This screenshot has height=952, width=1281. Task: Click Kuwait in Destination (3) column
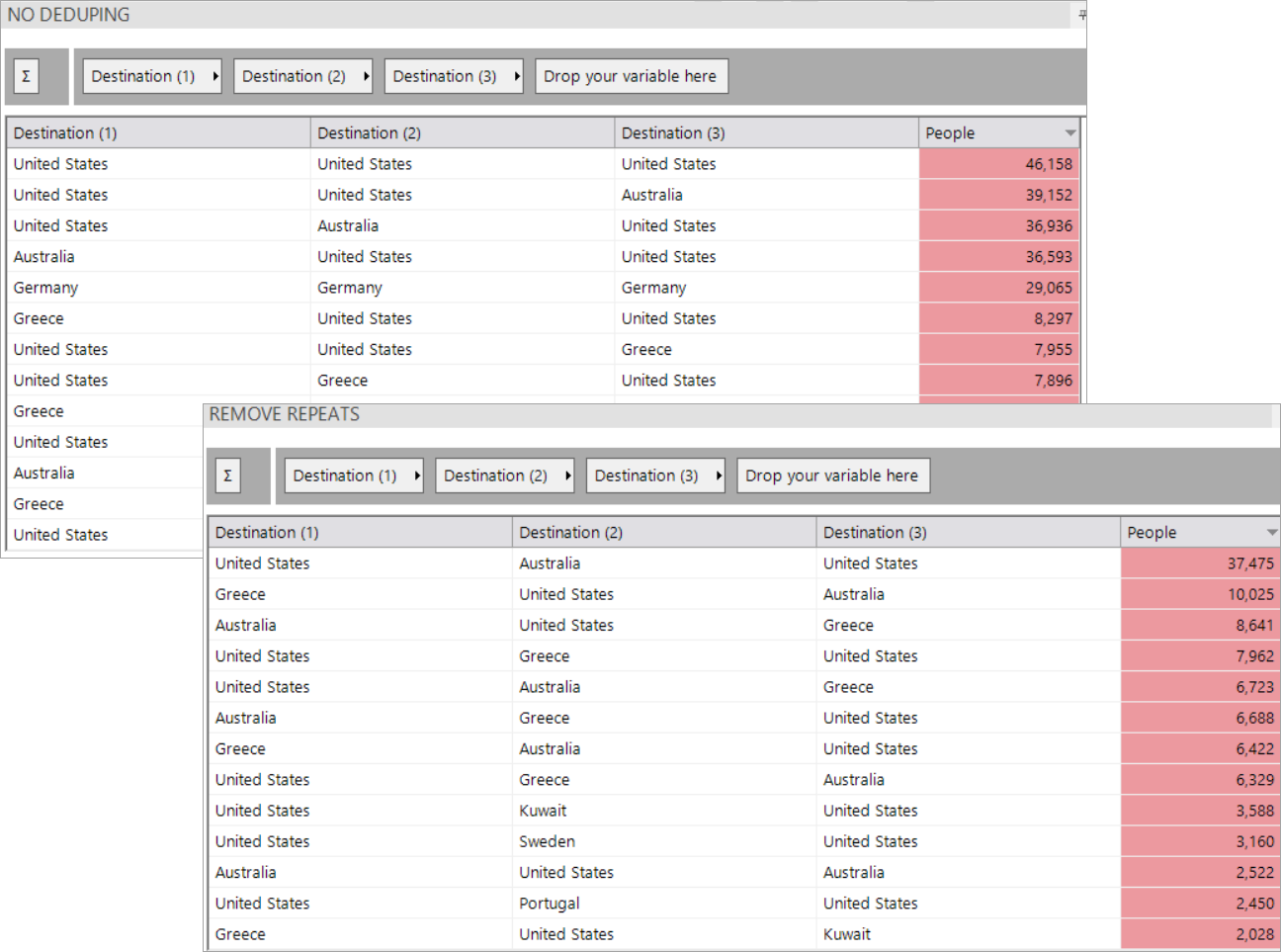[847, 934]
